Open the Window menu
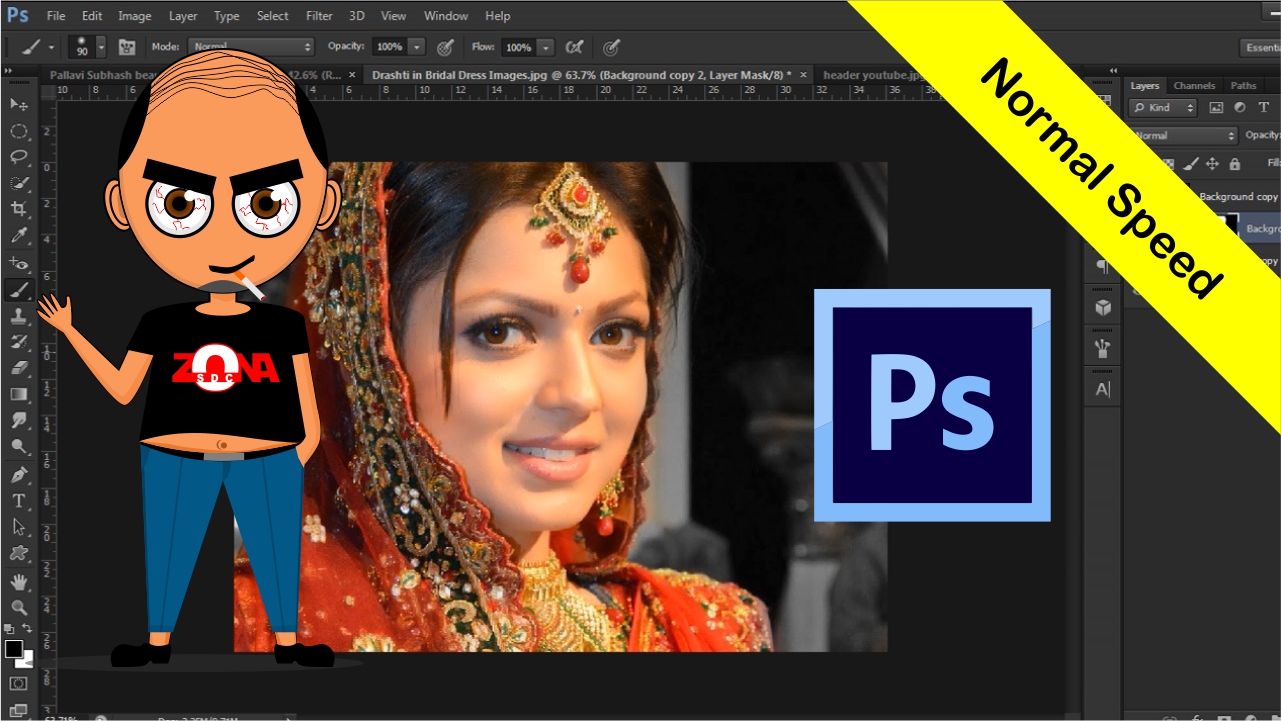 [x=445, y=16]
